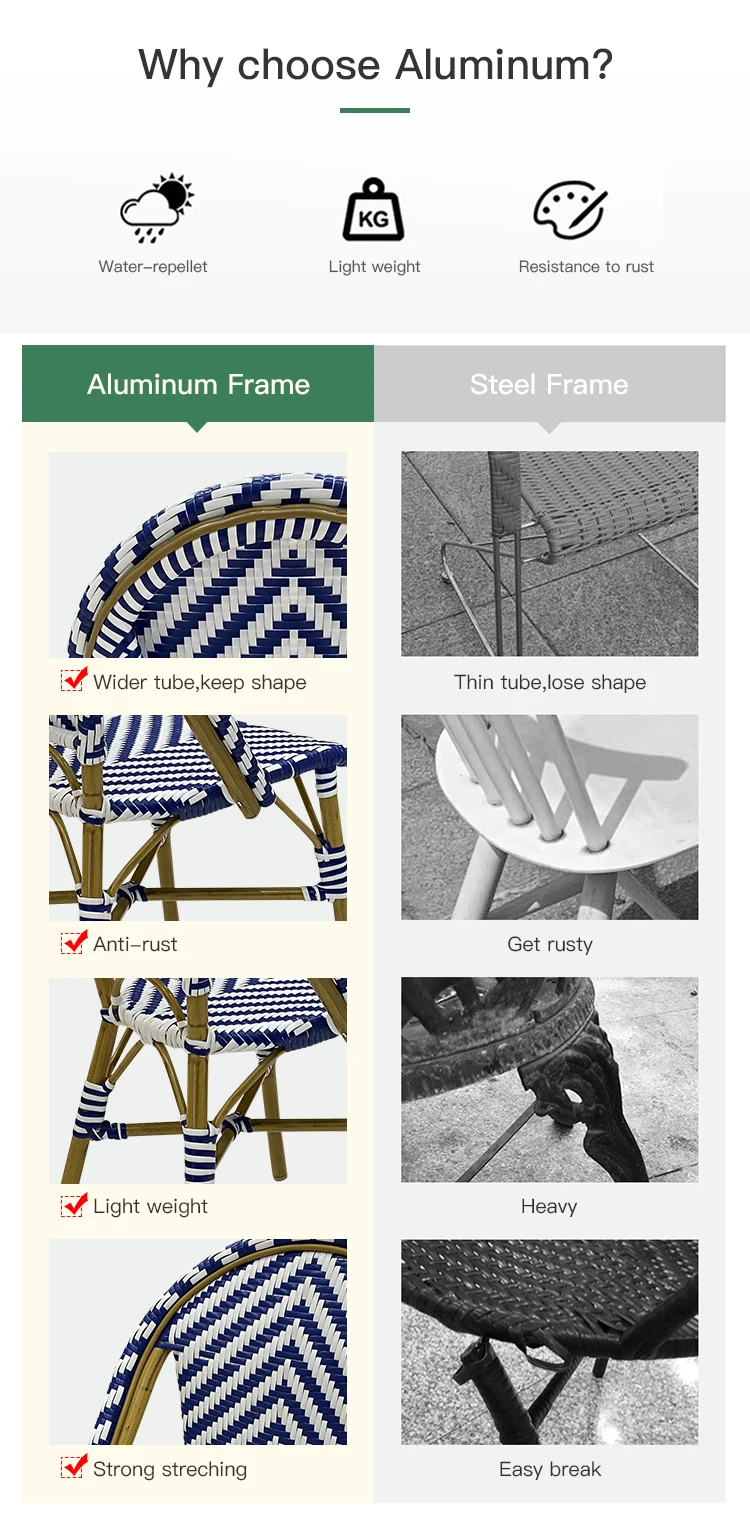Image resolution: width=750 pixels, height=1526 pixels.
Task: Click the red checkmark beside Strong streching
Action: pos(74,1467)
